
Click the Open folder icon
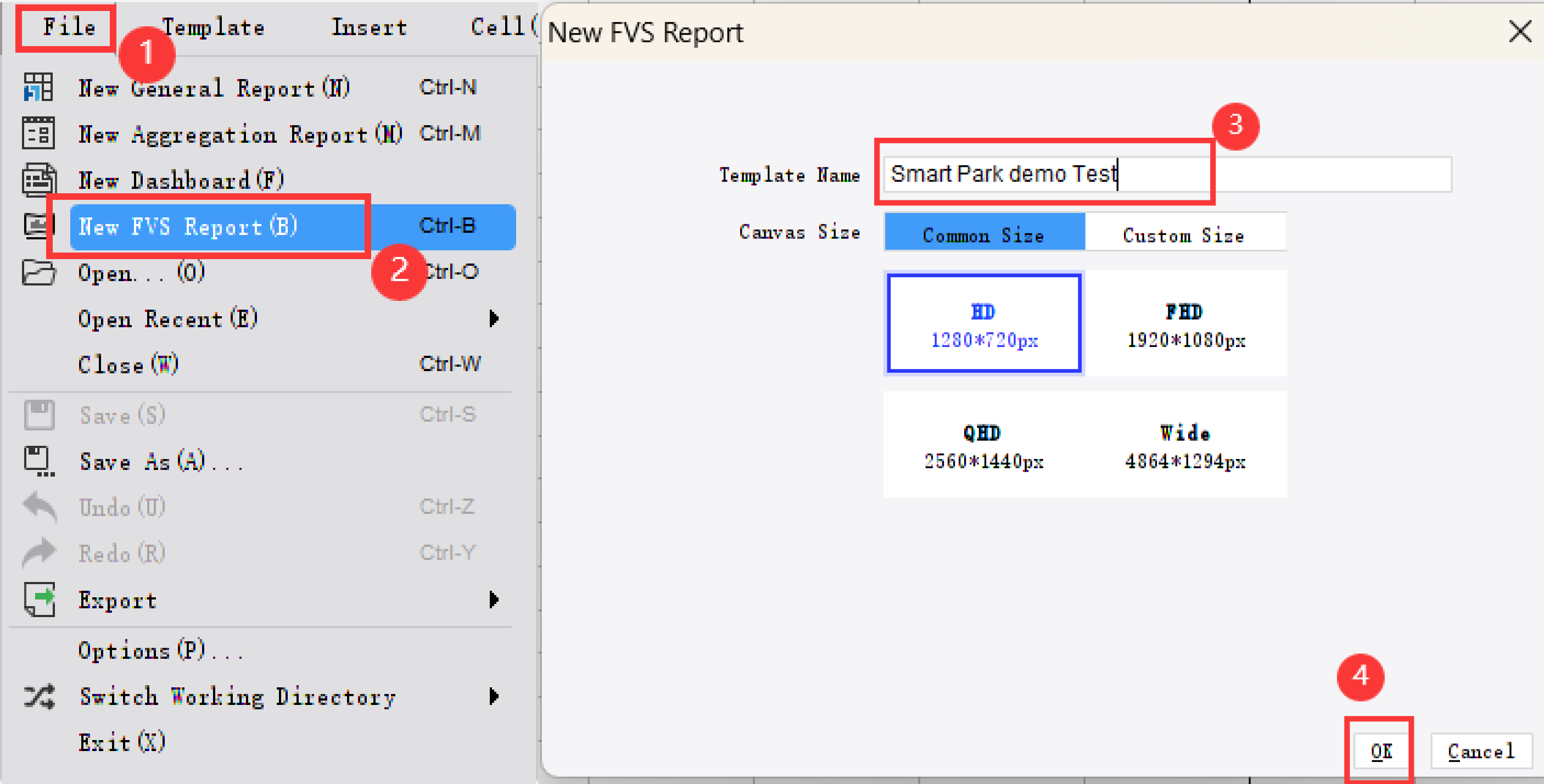[38, 273]
